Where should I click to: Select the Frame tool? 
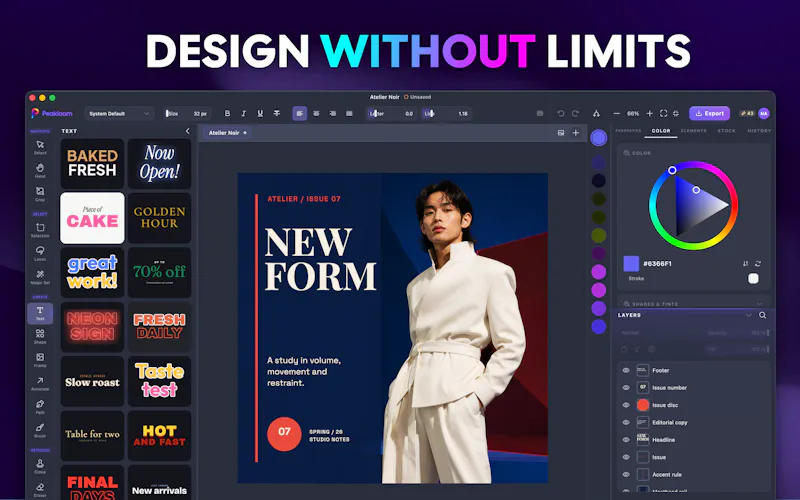pyautogui.click(x=40, y=360)
